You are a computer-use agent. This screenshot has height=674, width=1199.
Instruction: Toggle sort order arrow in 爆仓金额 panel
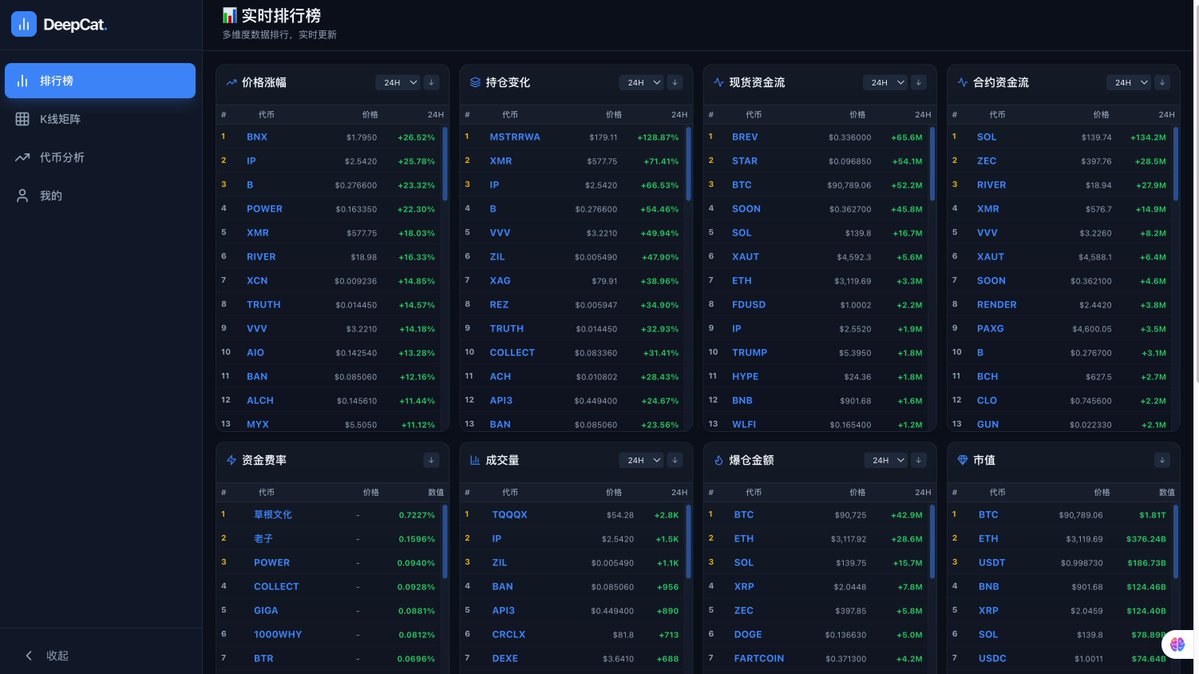918,460
